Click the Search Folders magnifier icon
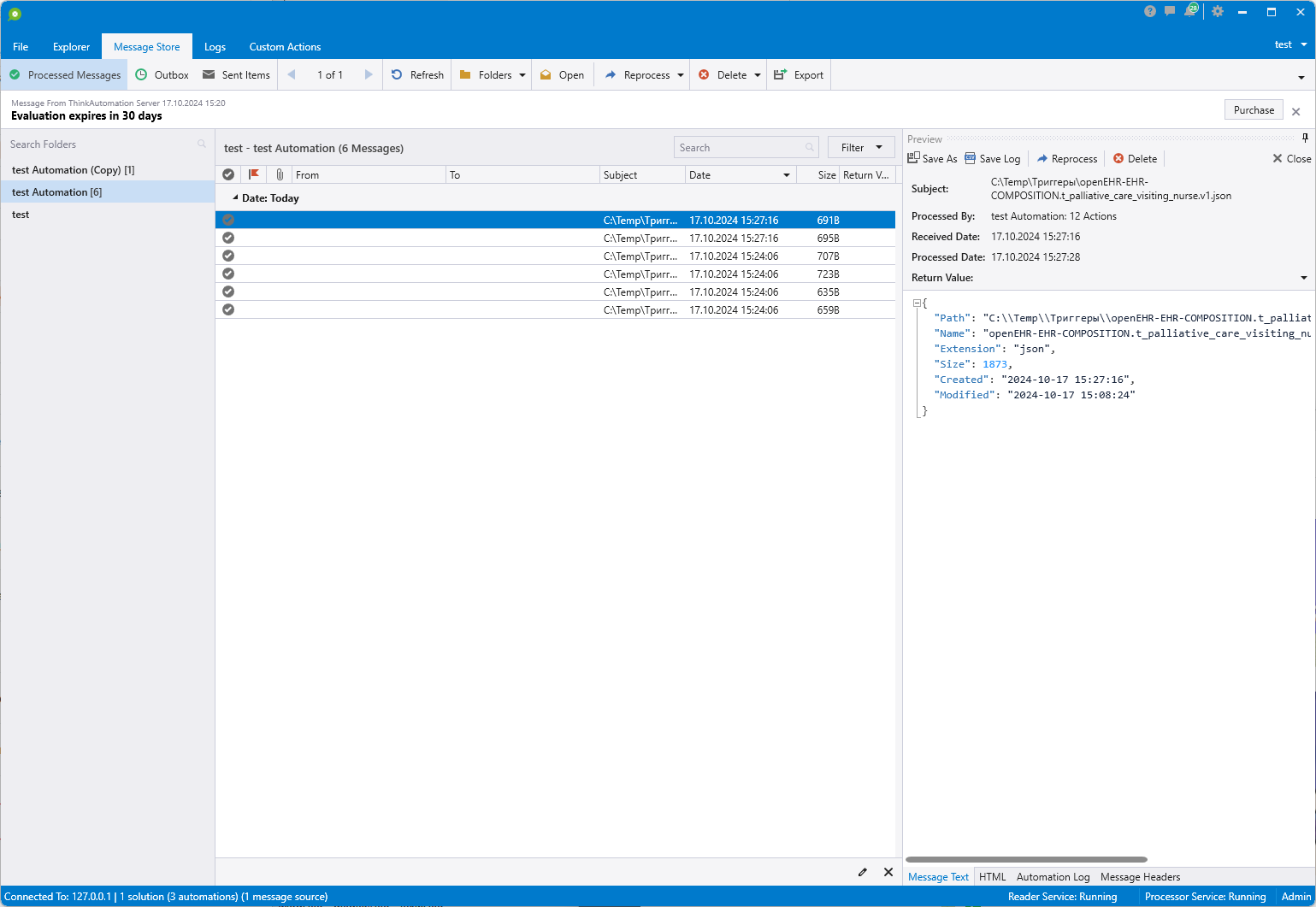Screen dimensions: 1316x907 (202, 144)
